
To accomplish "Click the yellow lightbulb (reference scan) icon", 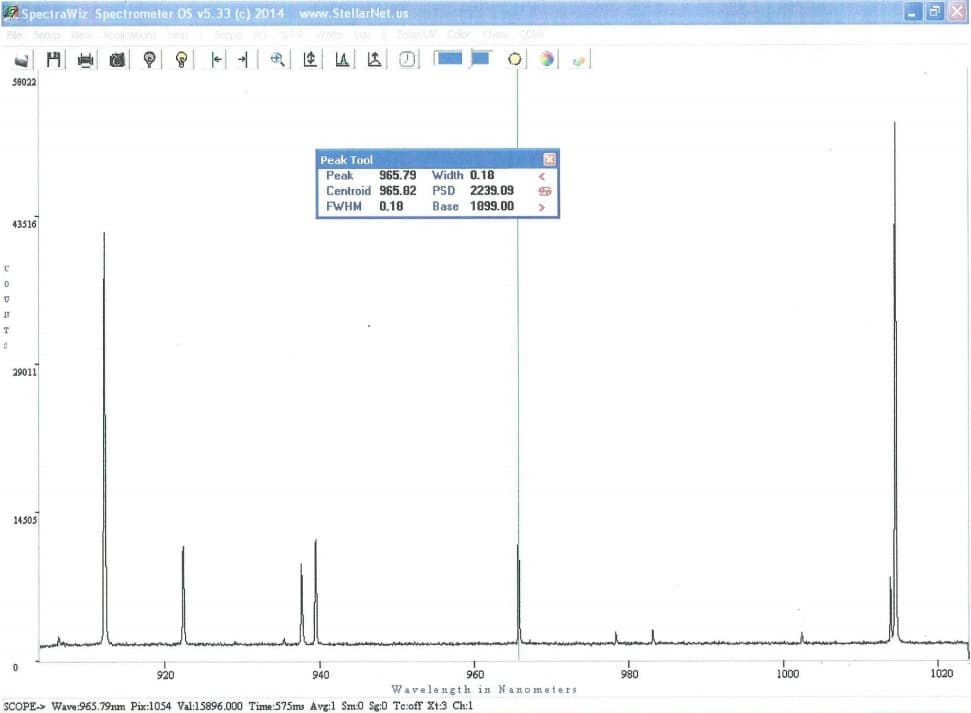I will click(181, 59).
